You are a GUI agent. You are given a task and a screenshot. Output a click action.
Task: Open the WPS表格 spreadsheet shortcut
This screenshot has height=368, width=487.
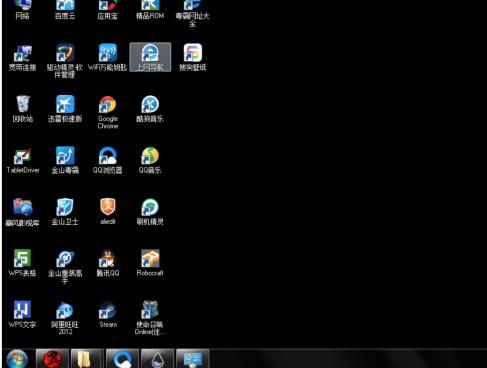point(23,263)
